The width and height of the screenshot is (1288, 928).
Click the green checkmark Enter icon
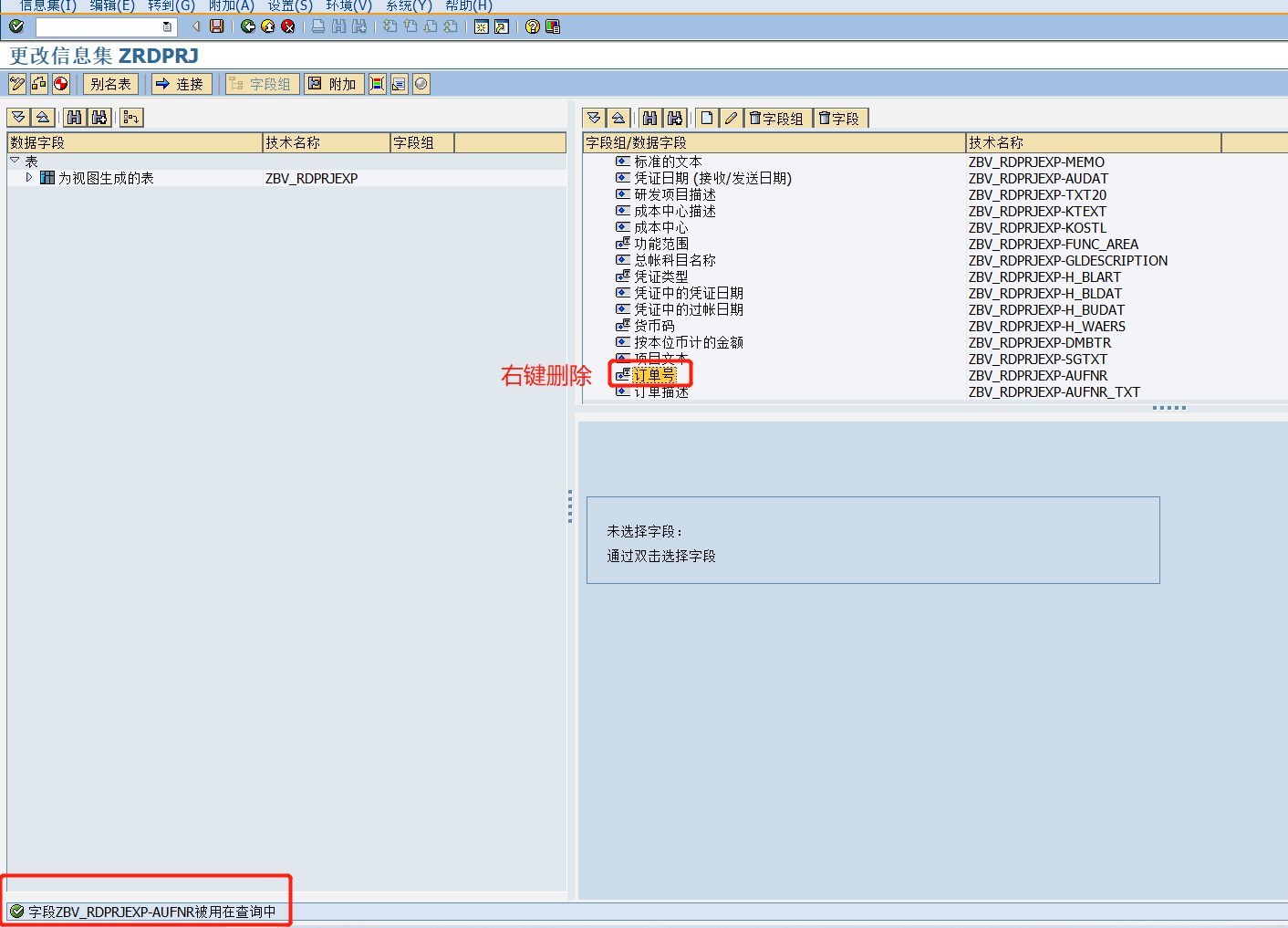click(15, 26)
